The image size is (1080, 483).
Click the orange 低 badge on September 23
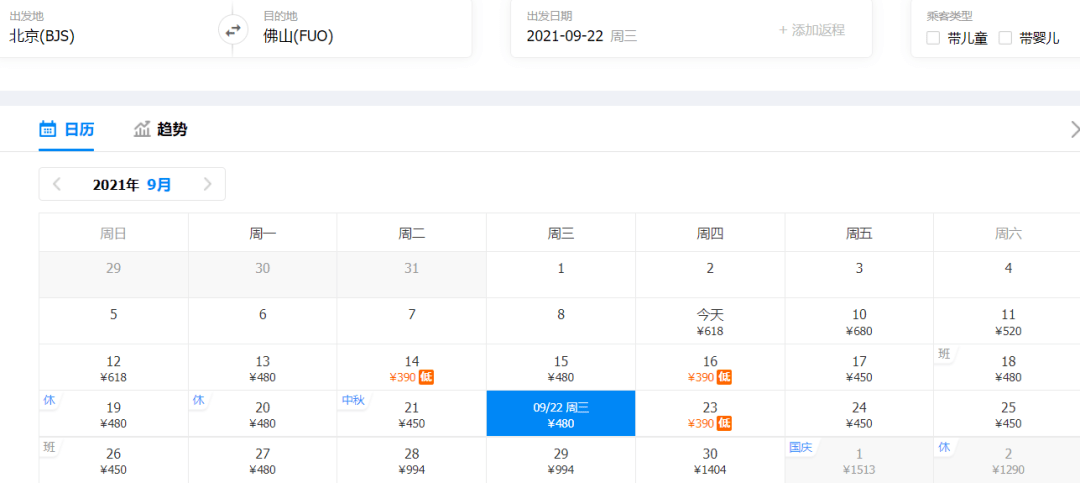(725, 423)
